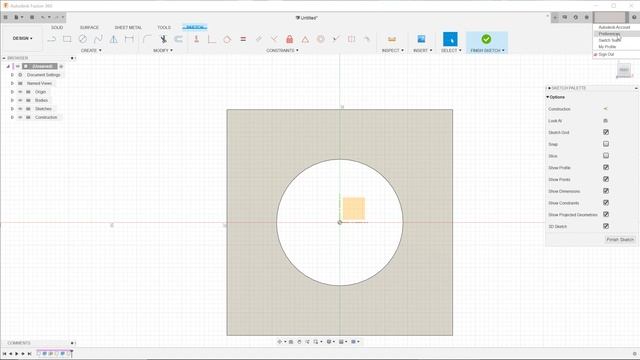Toggle the 3D Sketch checkbox
This screenshot has height=360, width=640.
pyautogui.click(x=606, y=226)
